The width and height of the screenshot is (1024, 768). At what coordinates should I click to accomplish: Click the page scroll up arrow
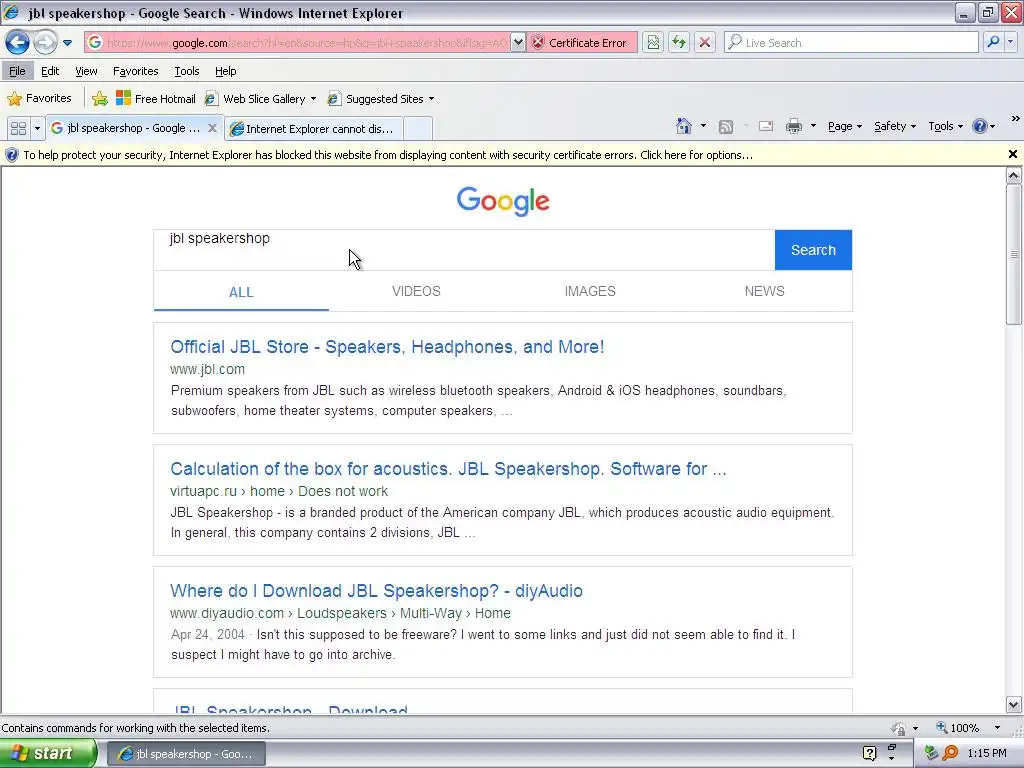[x=1014, y=175]
